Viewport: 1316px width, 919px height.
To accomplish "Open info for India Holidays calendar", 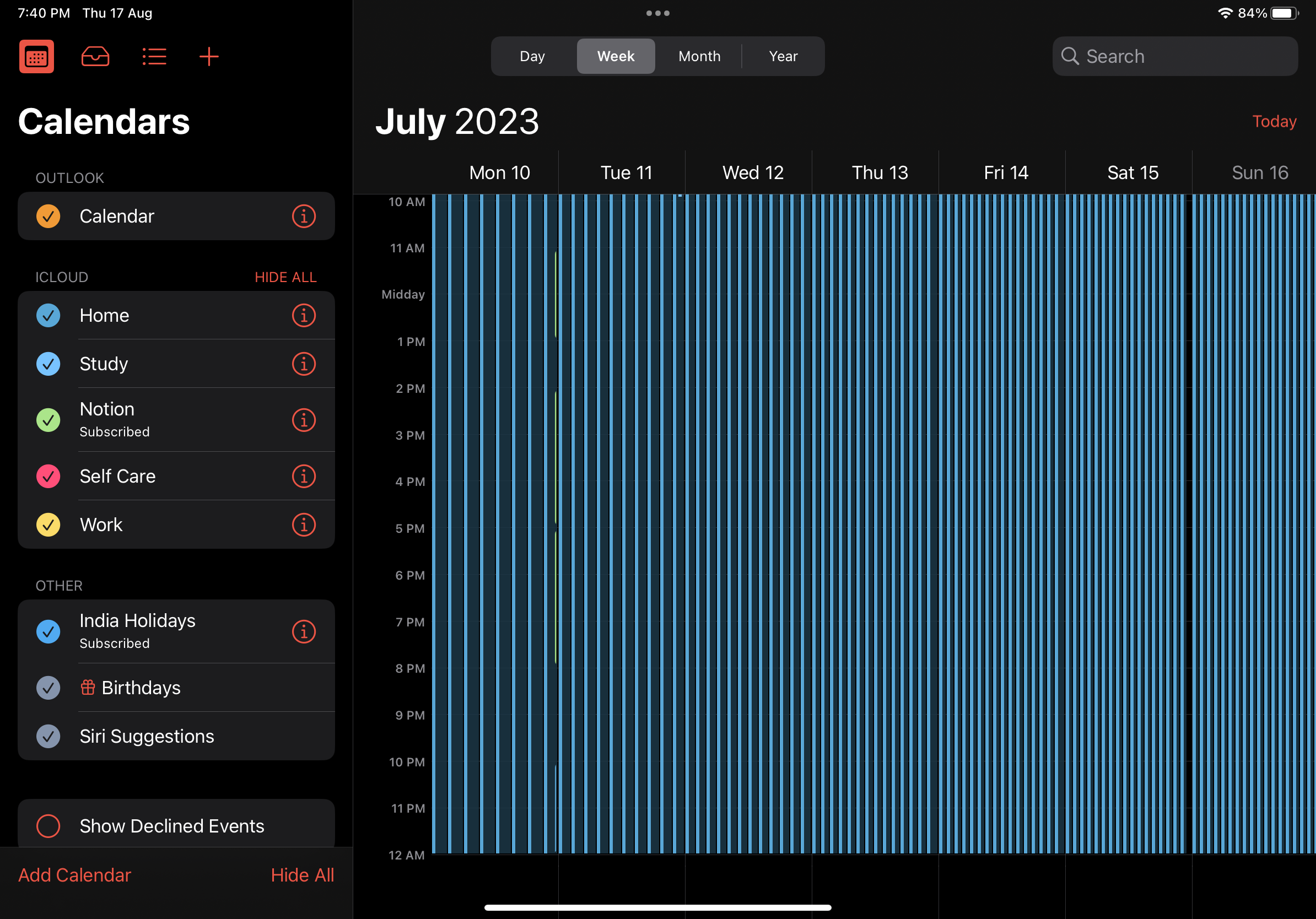I will click(x=304, y=631).
